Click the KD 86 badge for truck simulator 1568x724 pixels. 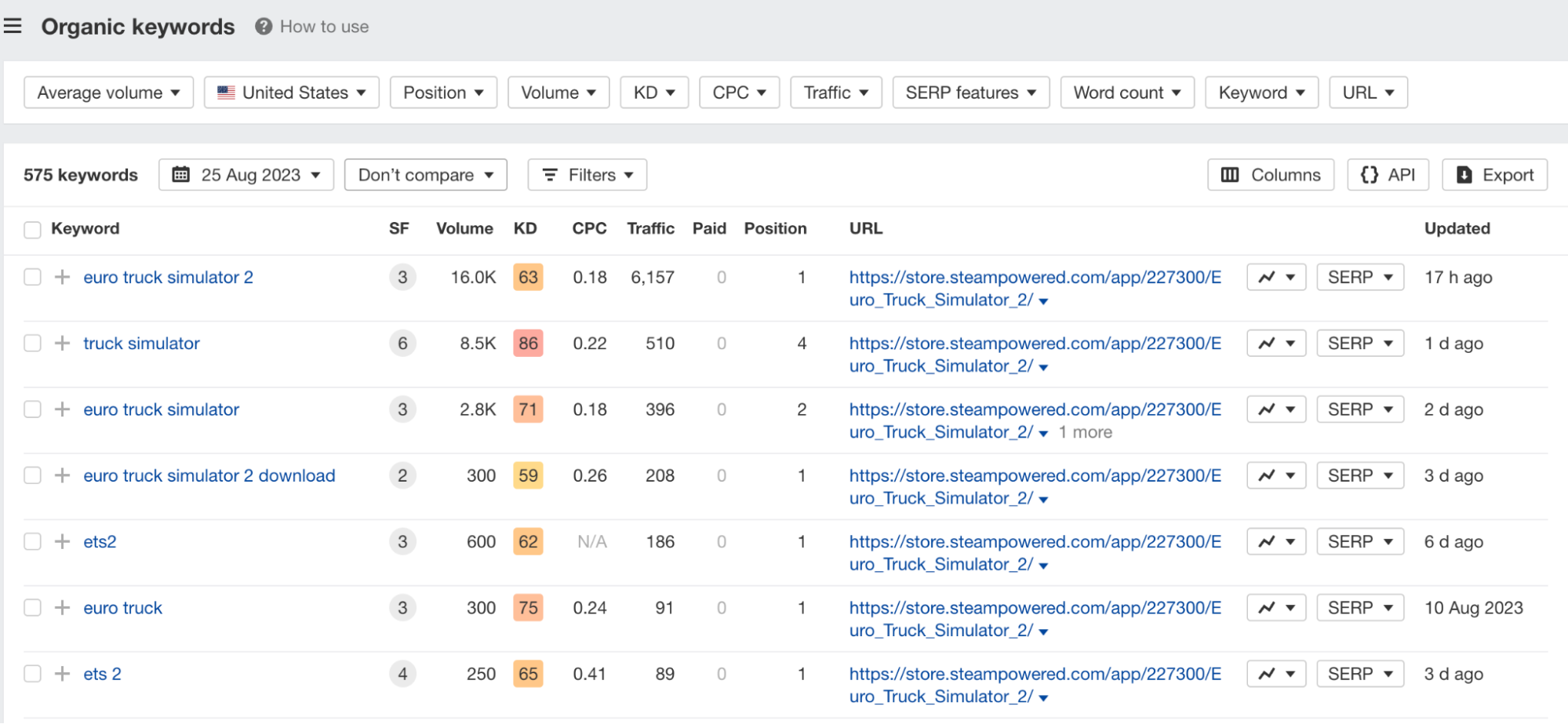click(x=528, y=343)
